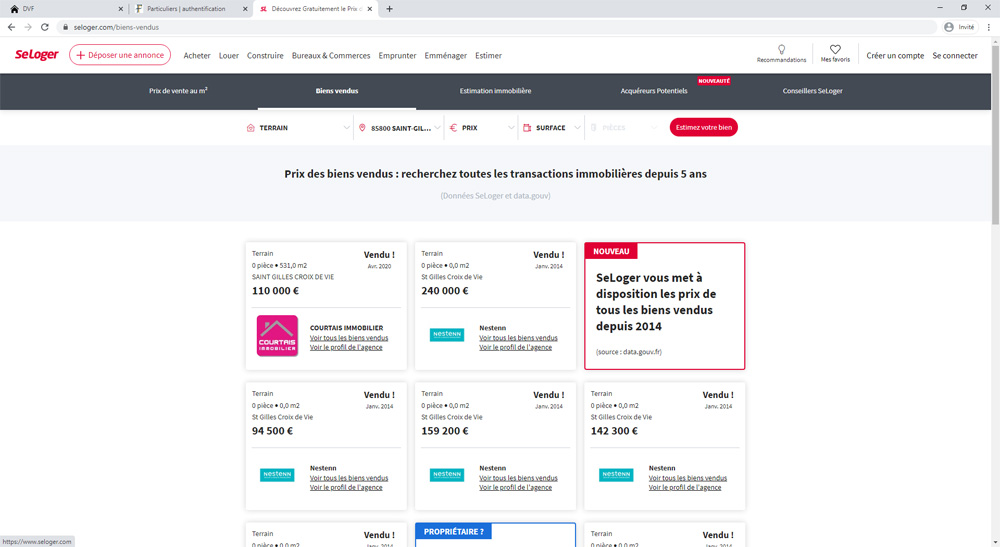Screen dimensions: 1000x547
Task: Click the browser forward arrow
Action: coord(28,27)
